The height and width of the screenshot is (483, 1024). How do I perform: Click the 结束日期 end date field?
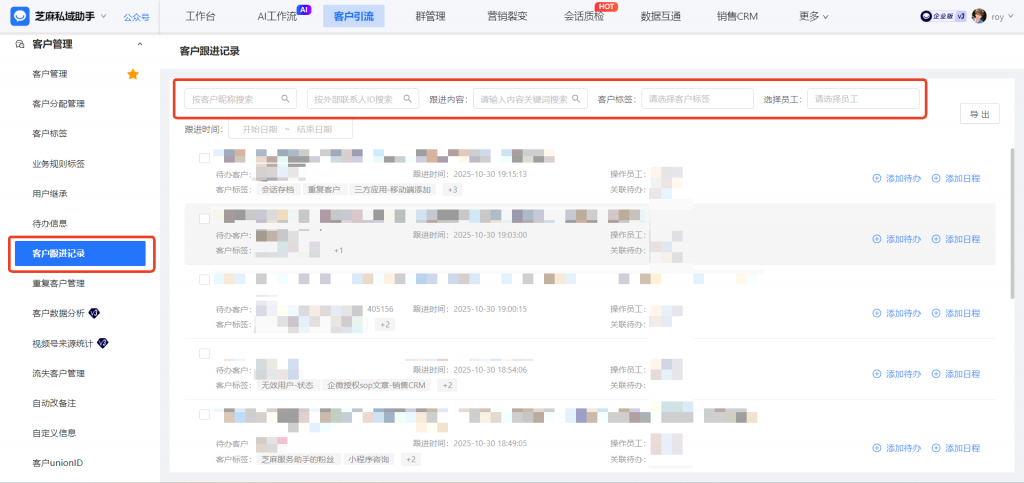(x=314, y=129)
